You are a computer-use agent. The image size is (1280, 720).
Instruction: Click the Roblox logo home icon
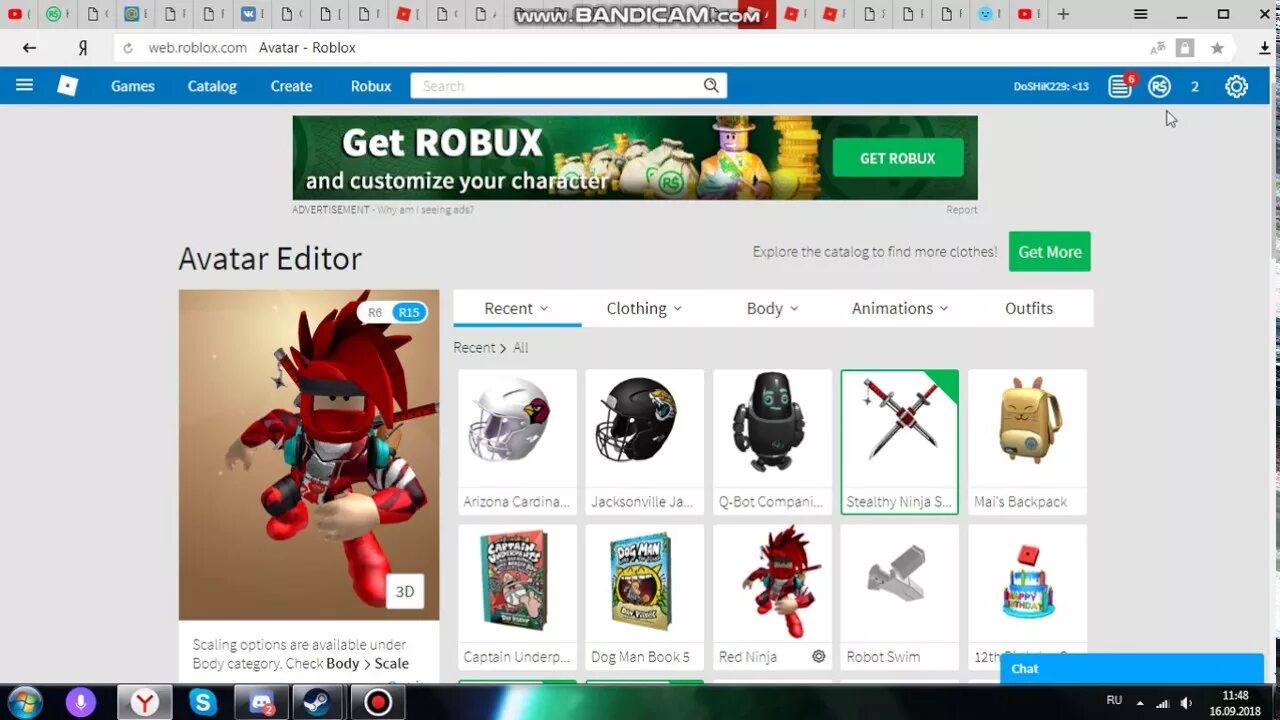(x=67, y=86)
